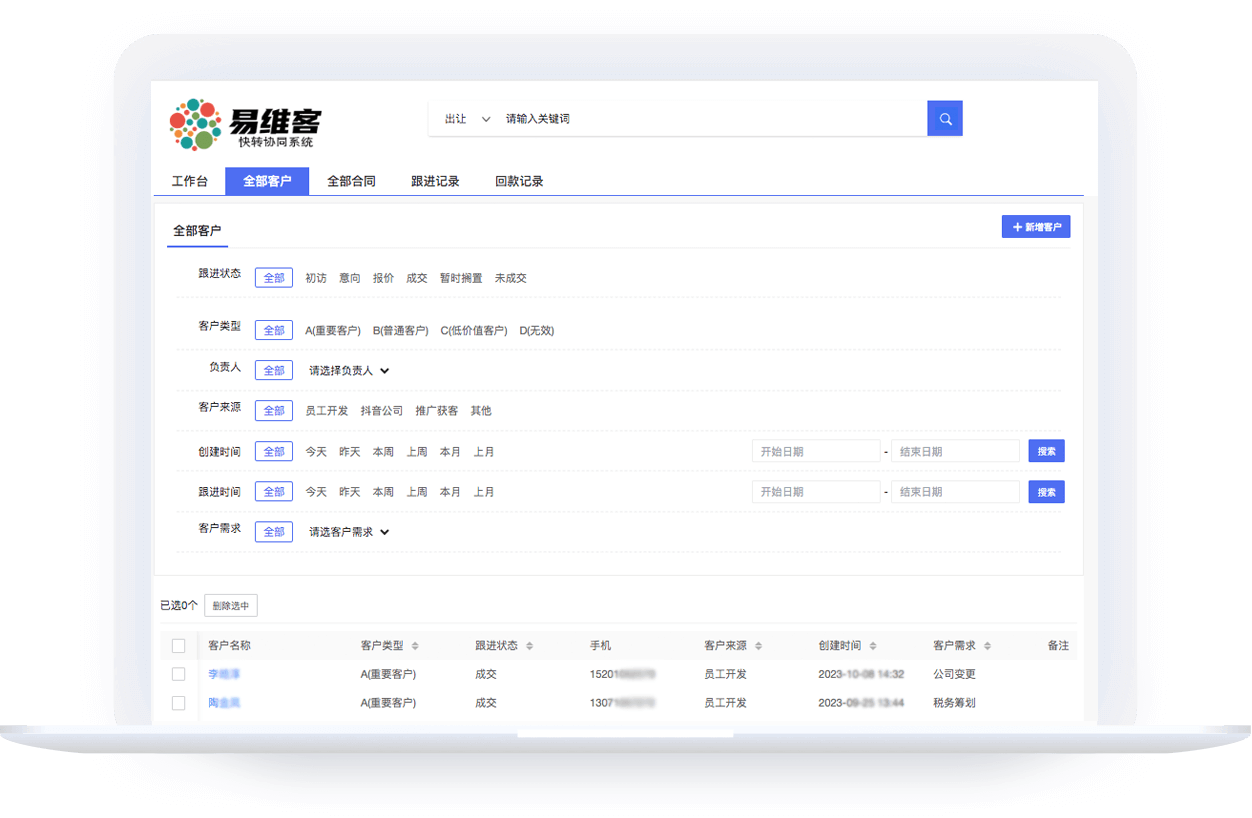Screen dimensions: 1252x818
Task: Click 开始日期 field in 创建时间 row
Action: point(815,451)
